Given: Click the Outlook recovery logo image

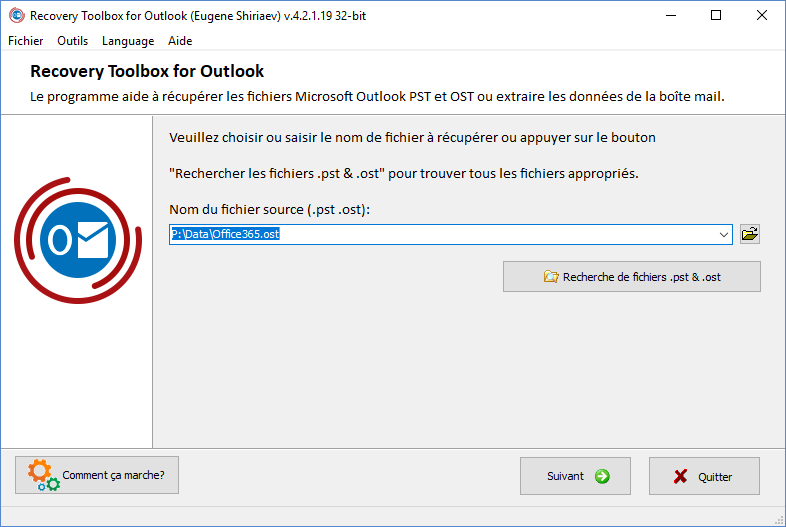Looking at the screenshot, I should 78,240.
